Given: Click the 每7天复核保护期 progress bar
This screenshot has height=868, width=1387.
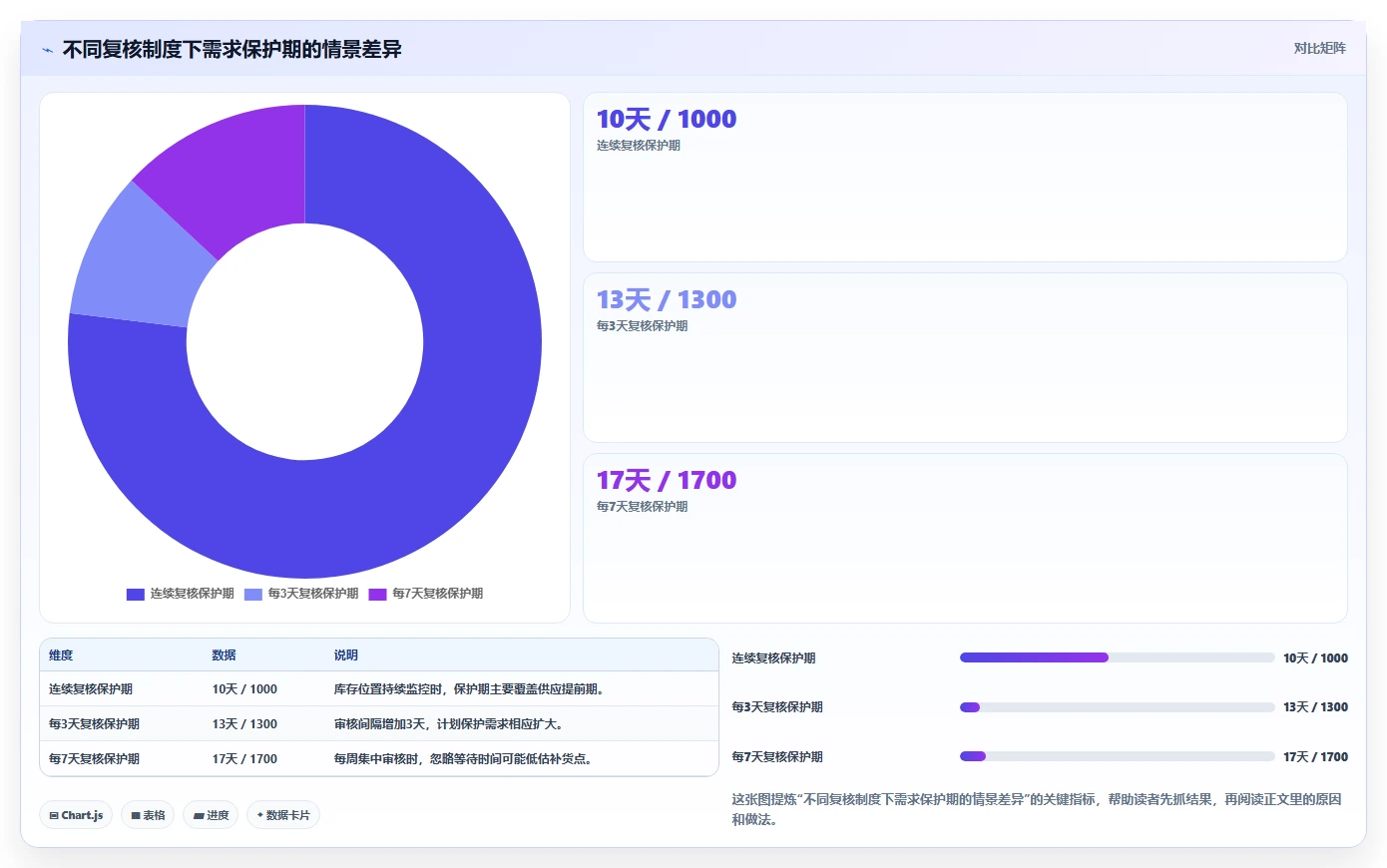Looking at the screenshot, I should point(1118,756).
